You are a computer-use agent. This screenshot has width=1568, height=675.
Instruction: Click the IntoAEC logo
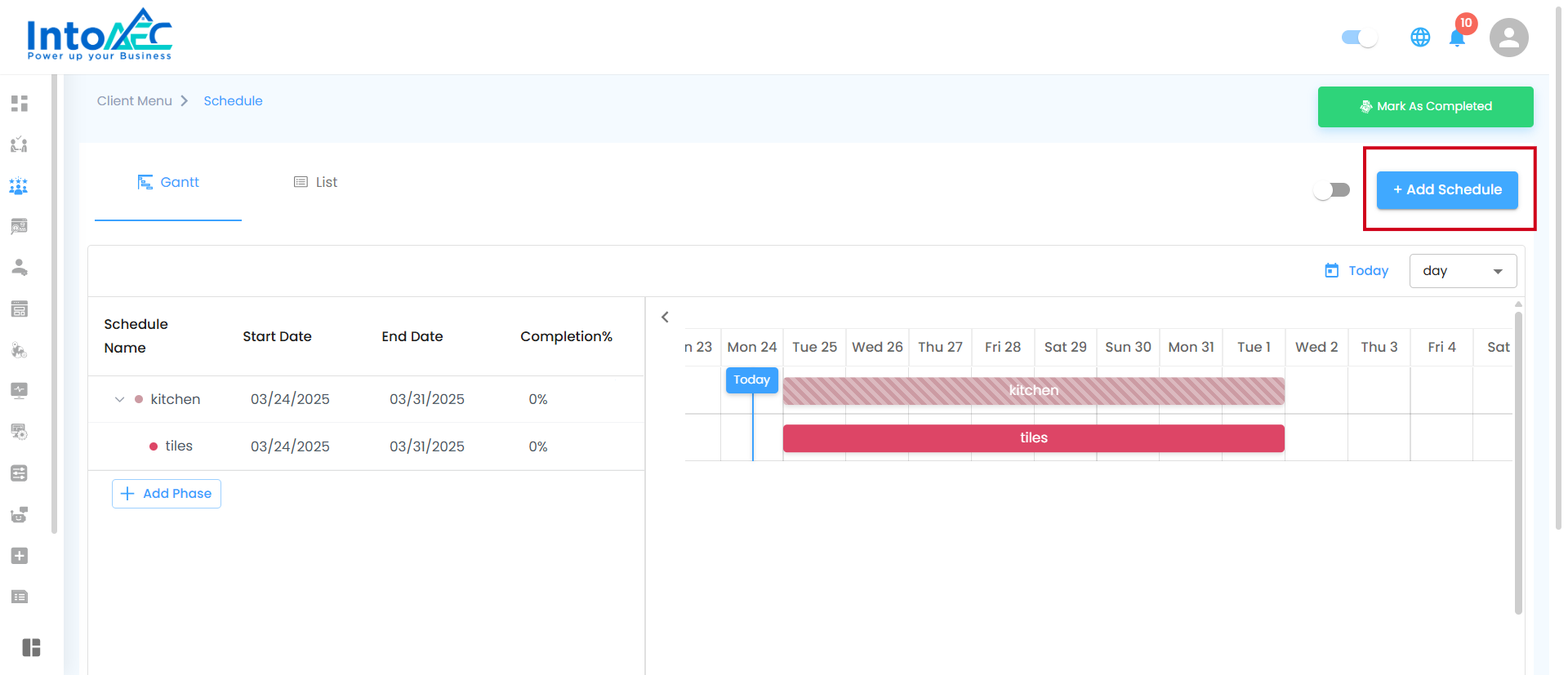[100, 34]
